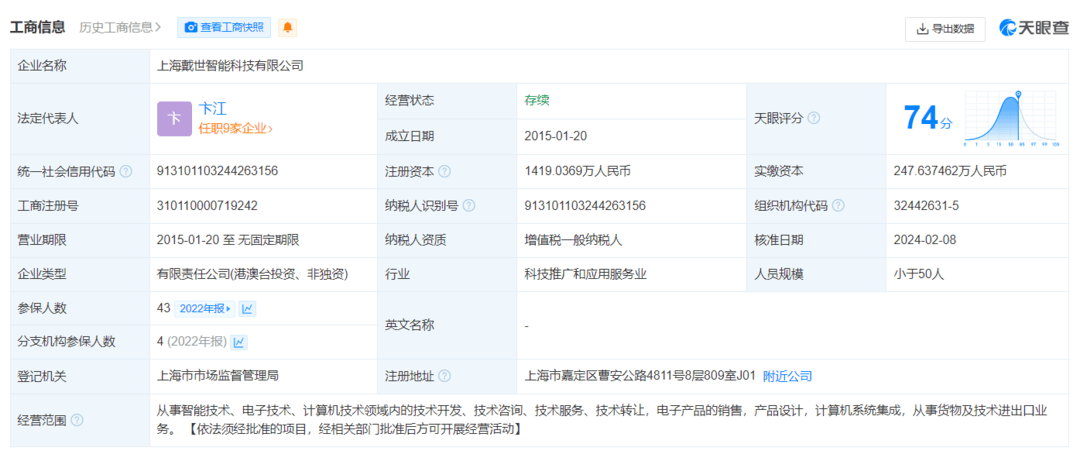Select business term 2015-01-20 至 无固定期限
Viewport: 1080px width, 461px height.
point(228,240)
